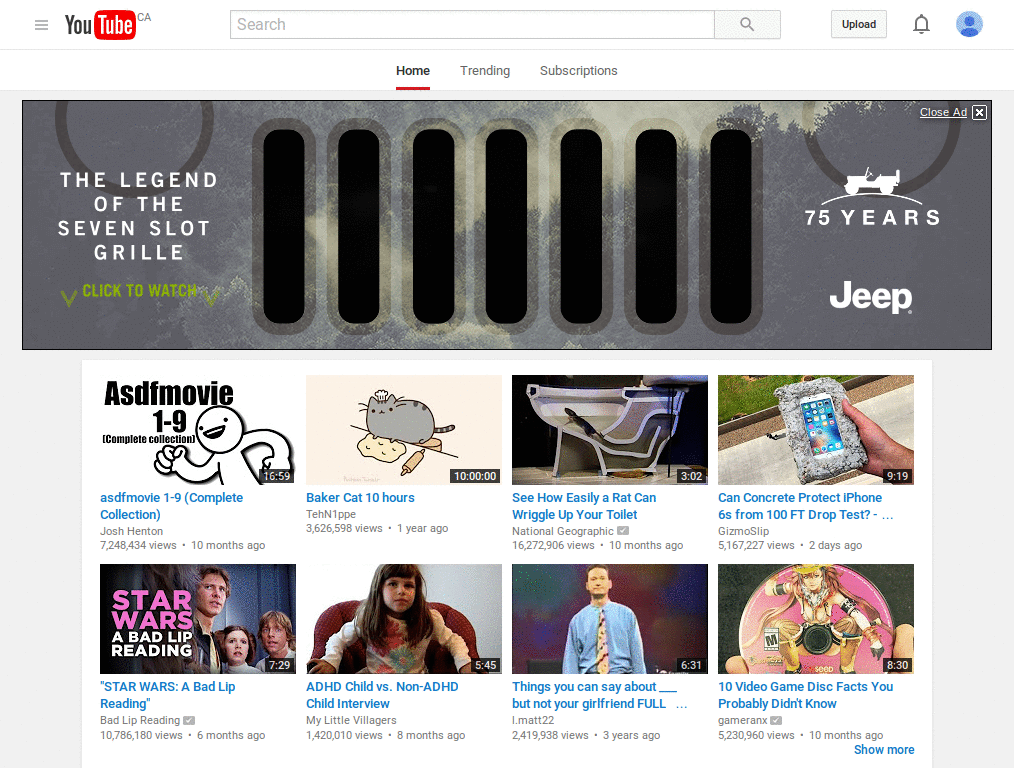Click the 9:19 duration badge
This screenshot has width=1024, height=768.
[x=897, y=476]
